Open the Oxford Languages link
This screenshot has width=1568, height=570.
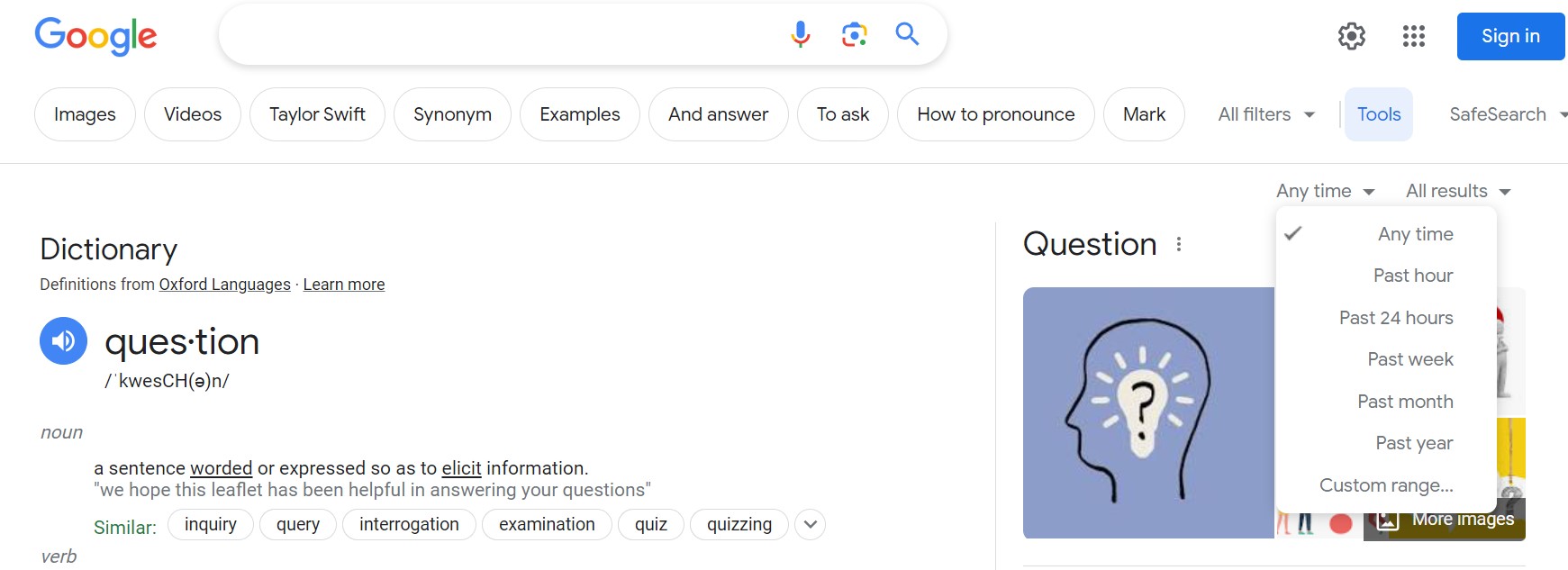pos(224,285)
